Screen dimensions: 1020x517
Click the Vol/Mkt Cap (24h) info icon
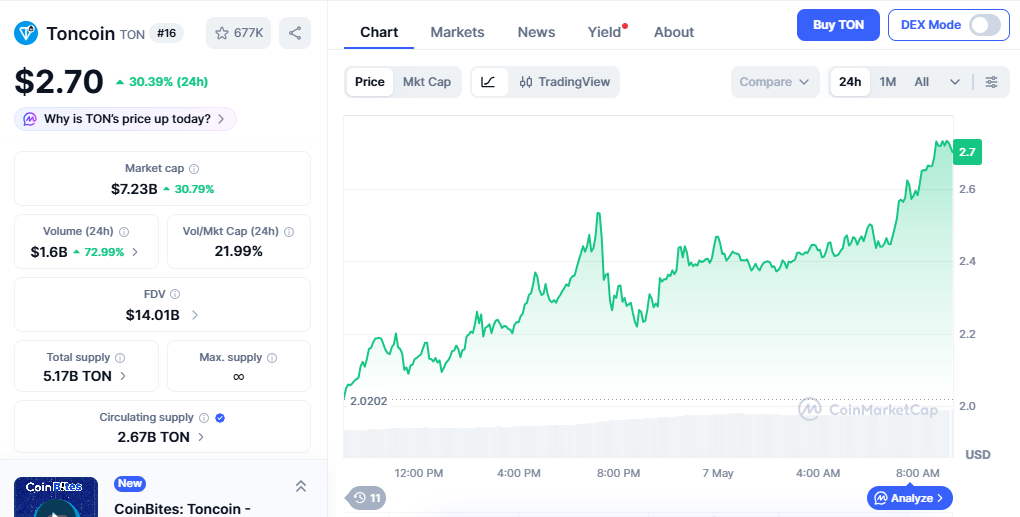289,232
